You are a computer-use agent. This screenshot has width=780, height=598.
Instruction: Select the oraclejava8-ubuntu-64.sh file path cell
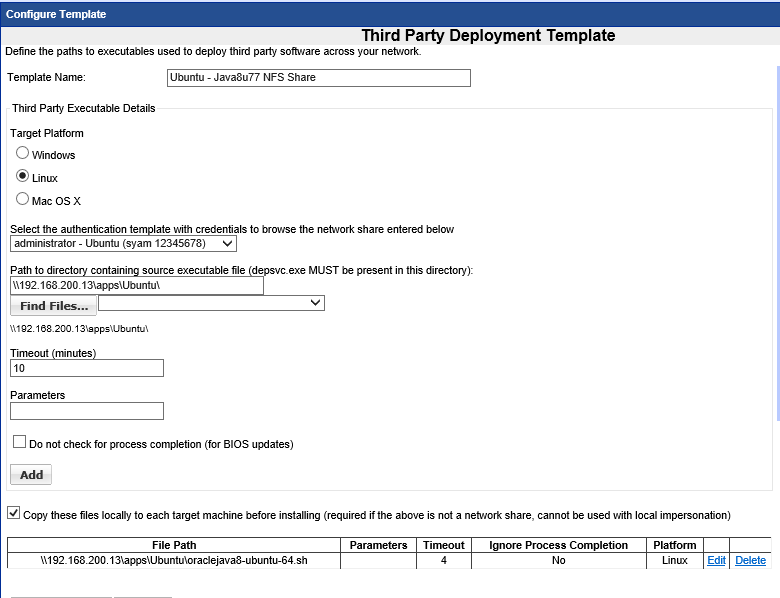(x=174, y=561)
